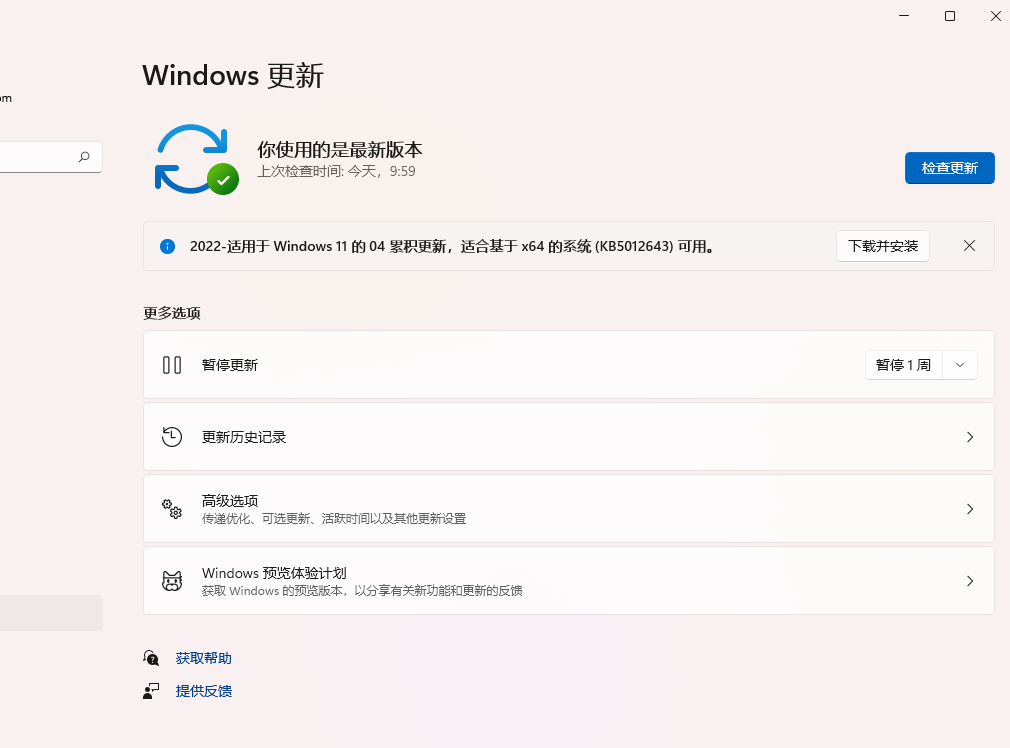Click 下载并安装 for KB5012643
This screenshot has width=1010, height=748.
(x=882, y=245)
